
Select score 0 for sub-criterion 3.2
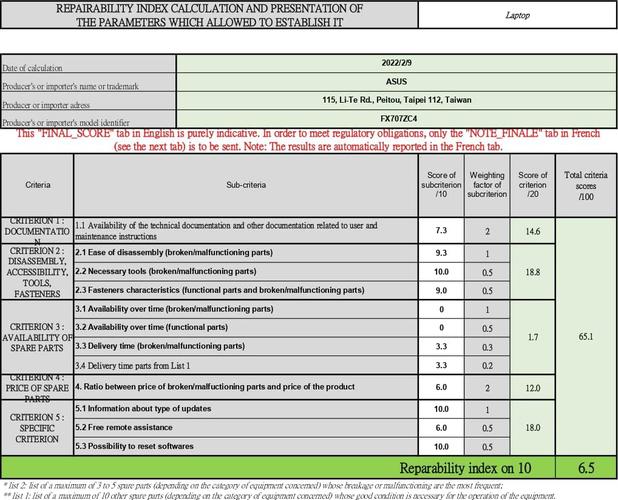click(x=441, y=328)
